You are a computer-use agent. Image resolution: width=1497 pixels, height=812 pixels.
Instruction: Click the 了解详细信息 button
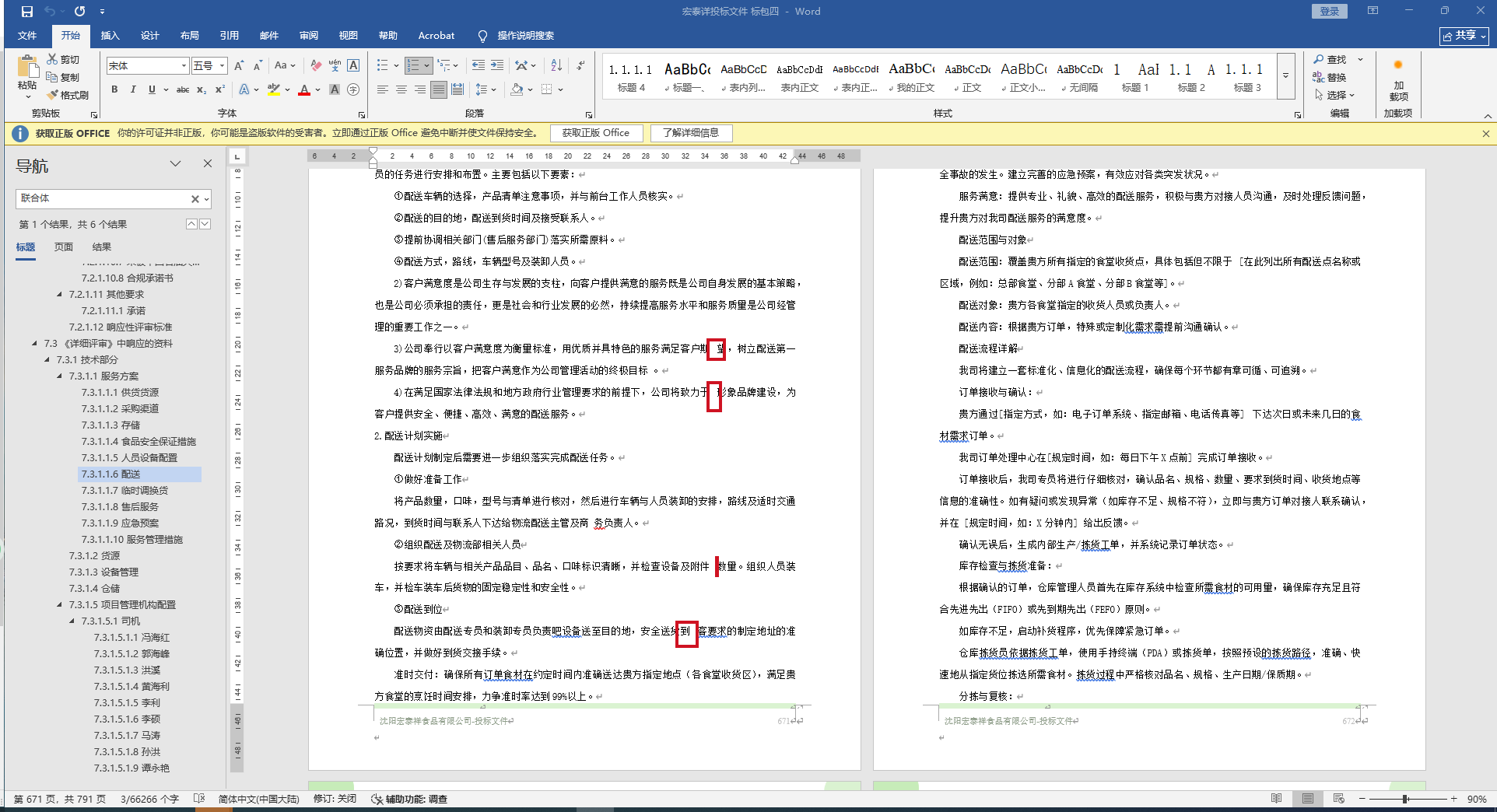[x=691, y=133]
